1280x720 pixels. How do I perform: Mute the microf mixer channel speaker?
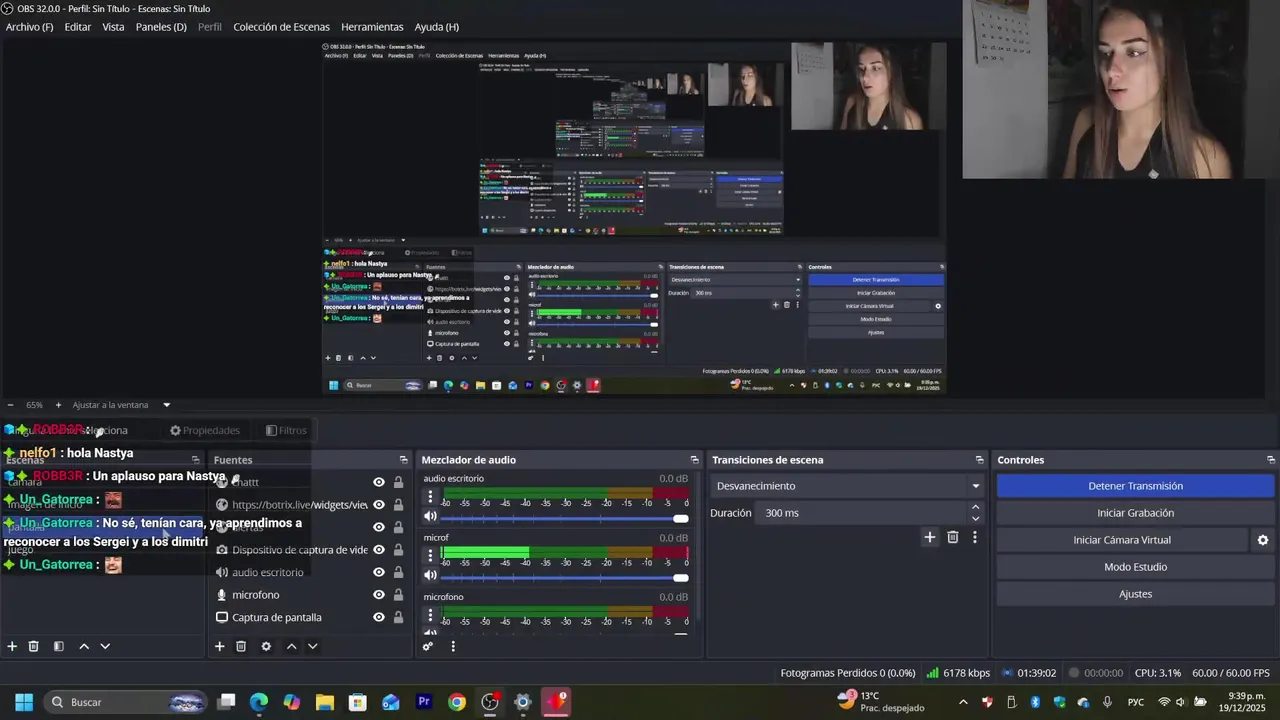pyautogui.click(x=431, y=575)
